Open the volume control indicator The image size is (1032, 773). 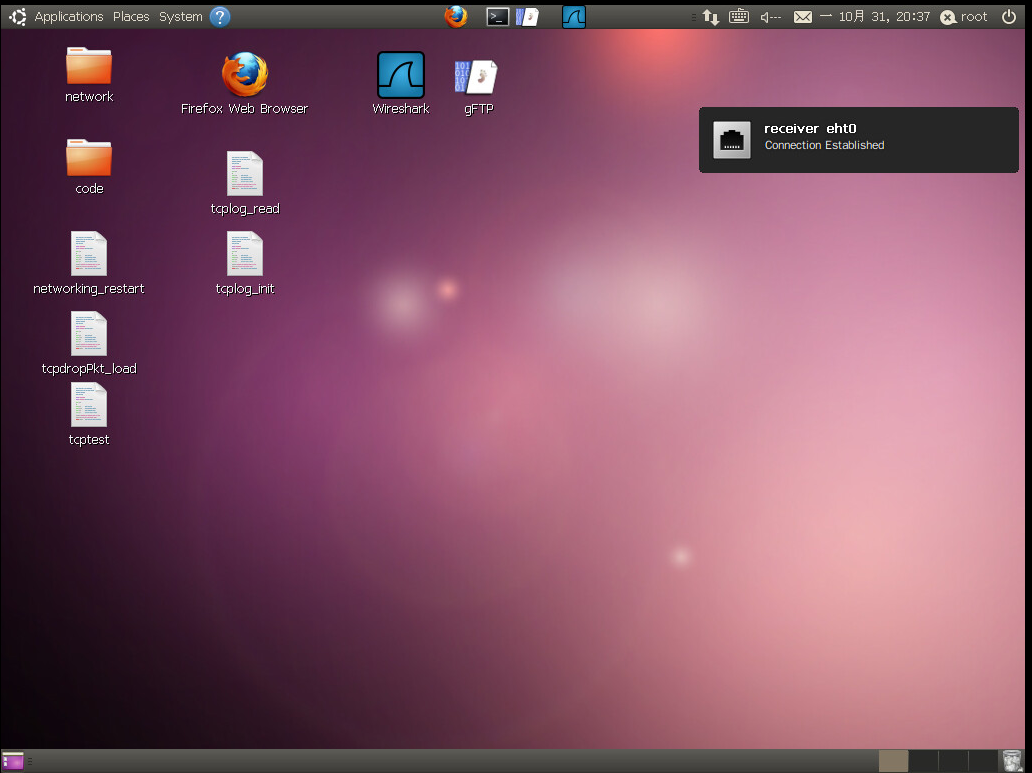(770, 17)
